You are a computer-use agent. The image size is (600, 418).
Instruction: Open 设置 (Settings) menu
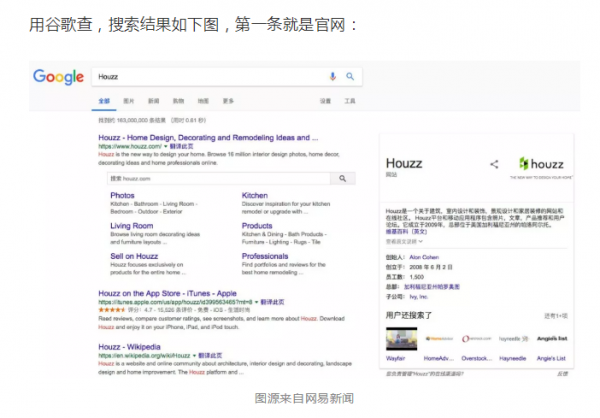click(x=325, y=101)
